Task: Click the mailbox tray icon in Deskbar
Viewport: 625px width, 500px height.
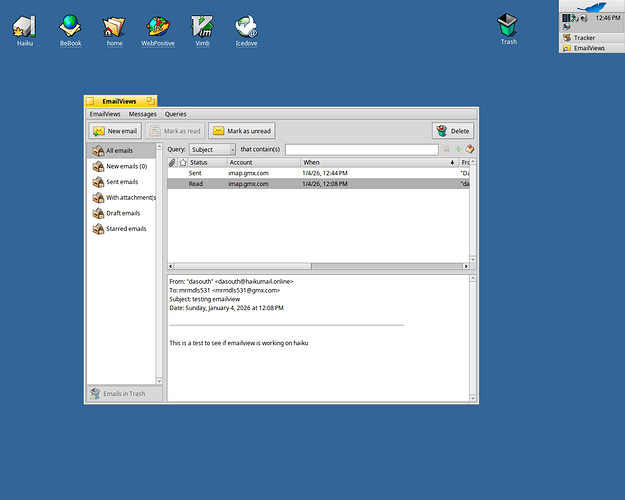Action: coord(566,27)
